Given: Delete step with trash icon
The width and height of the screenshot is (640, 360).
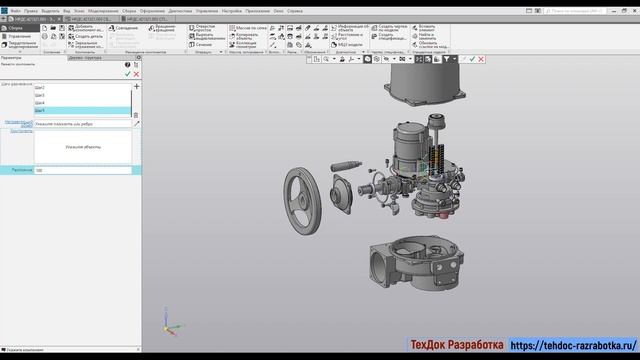Looking at the screenshot, I should pos(136,116).
